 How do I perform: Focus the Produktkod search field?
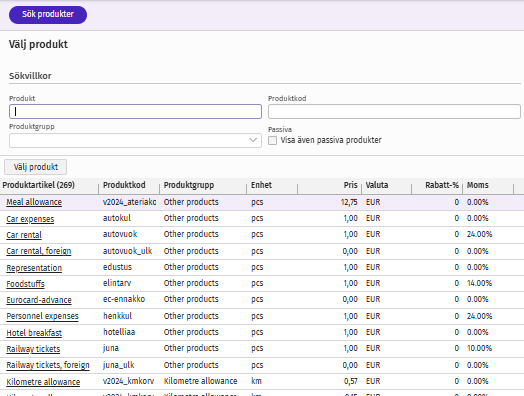point(394,112)
